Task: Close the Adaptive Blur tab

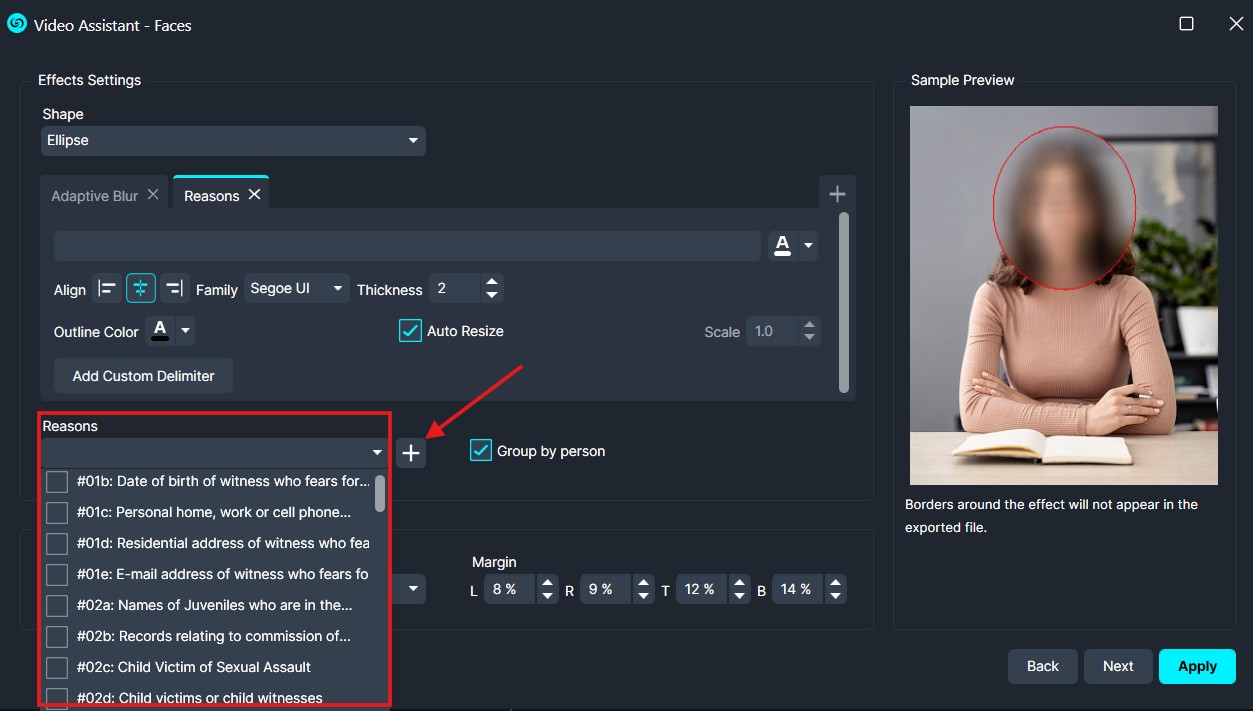Action: pos(153,195)
